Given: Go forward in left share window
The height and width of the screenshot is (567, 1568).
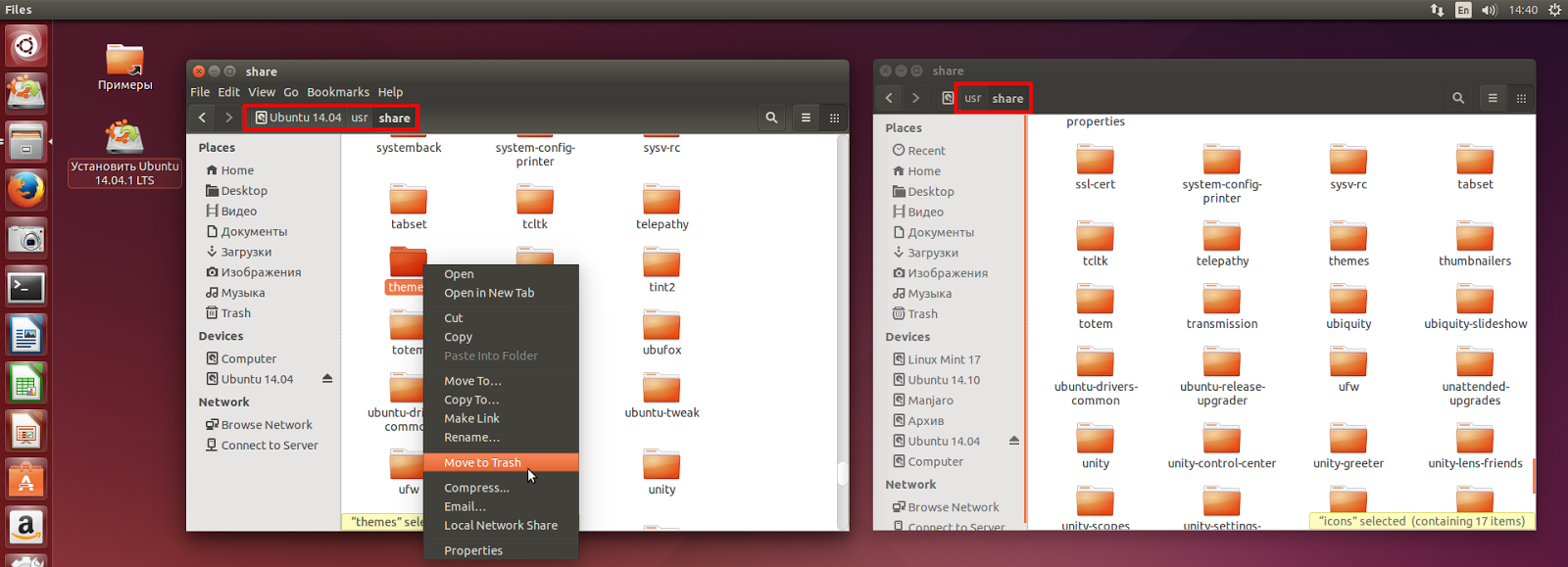Looking at the screenshot, I should point(228,118).
